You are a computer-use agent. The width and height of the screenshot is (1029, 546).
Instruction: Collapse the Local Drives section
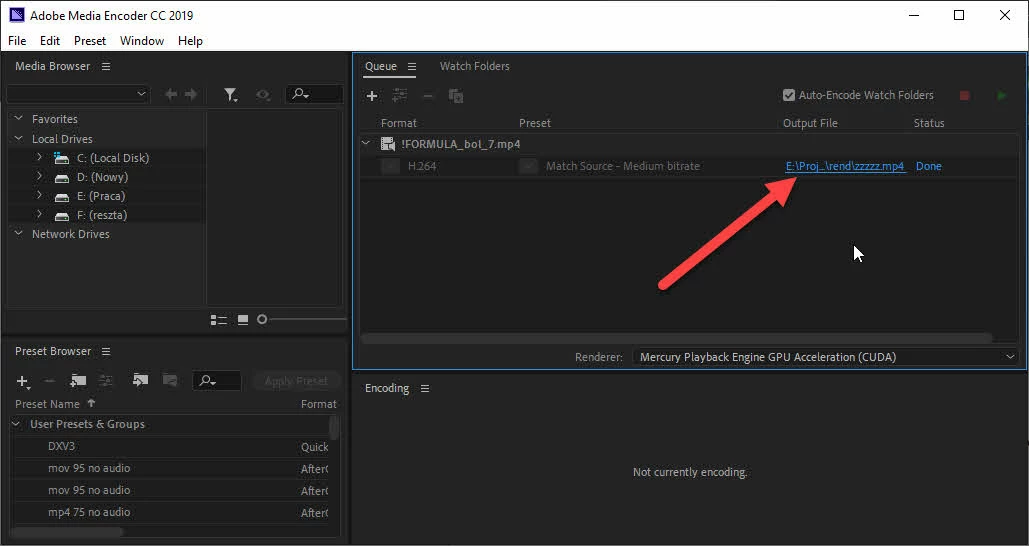click(x=18, y=138)
